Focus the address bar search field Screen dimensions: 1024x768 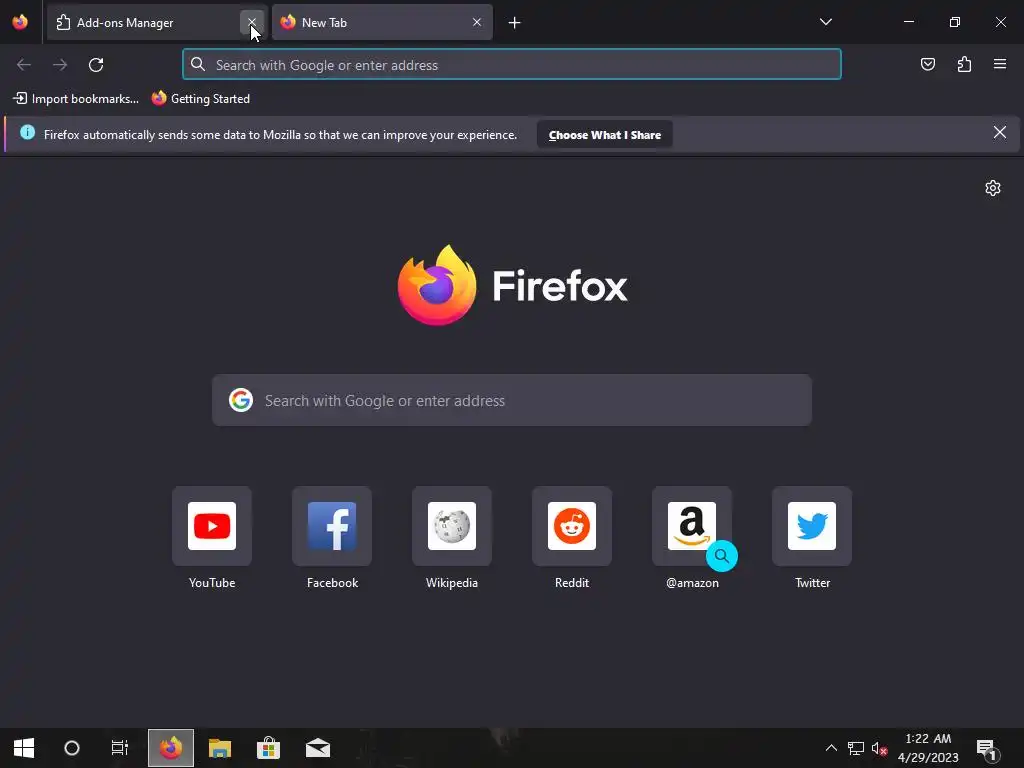(x=512, y=65)
